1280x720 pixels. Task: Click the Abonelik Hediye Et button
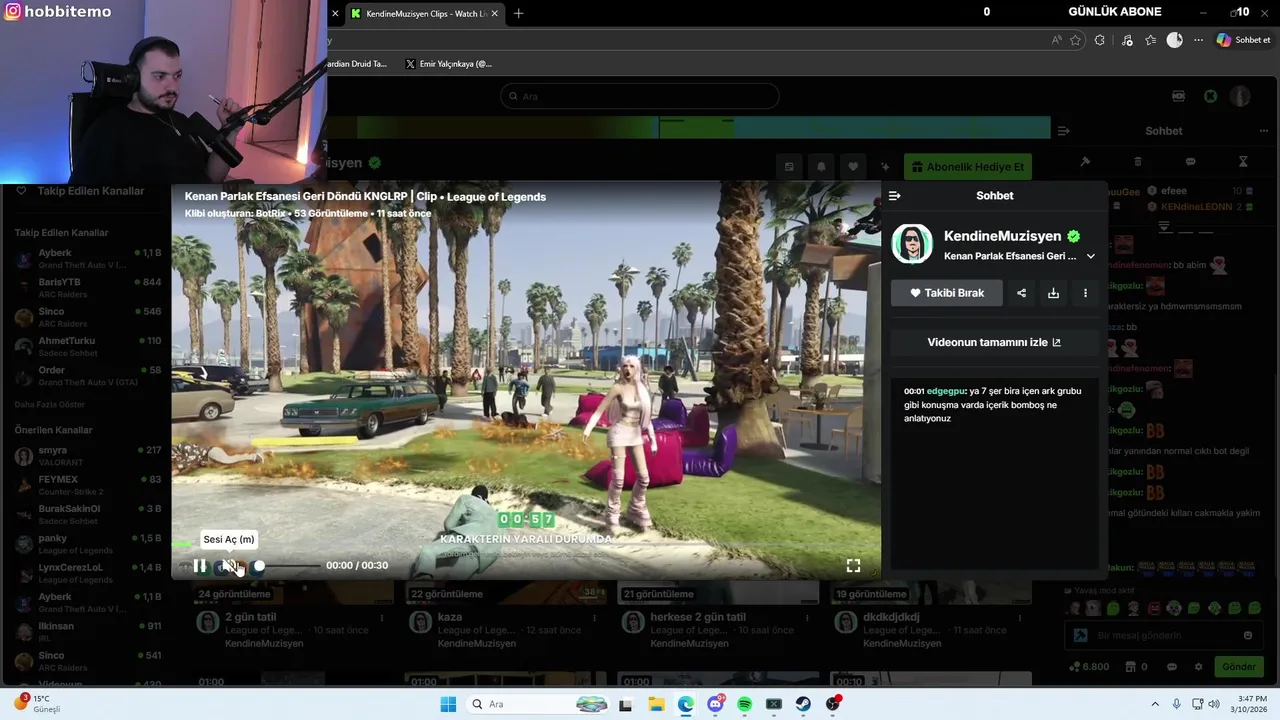pyautogui.click(x=968, y=167)
